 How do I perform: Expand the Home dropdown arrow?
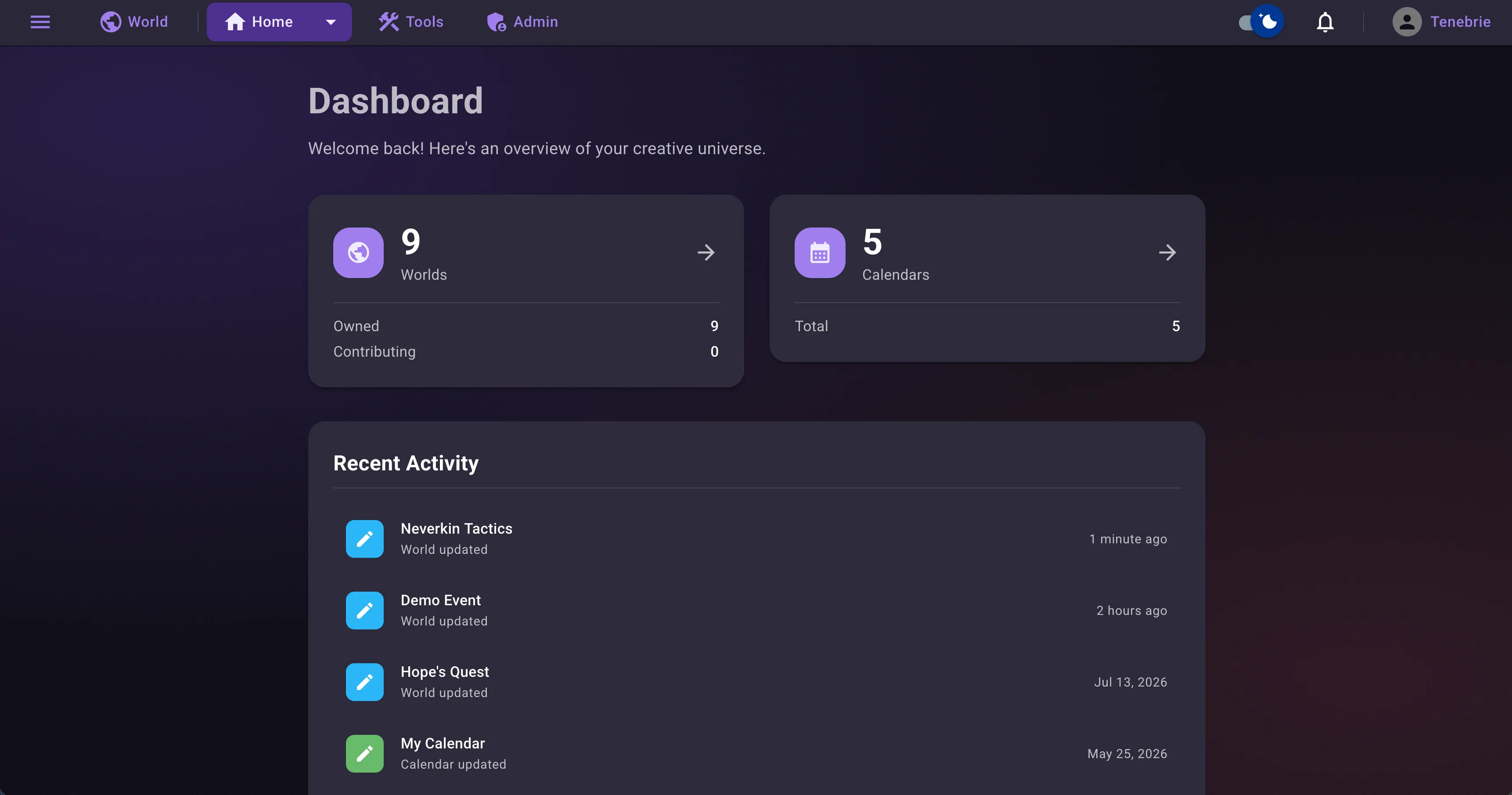(x=331, y=22)
